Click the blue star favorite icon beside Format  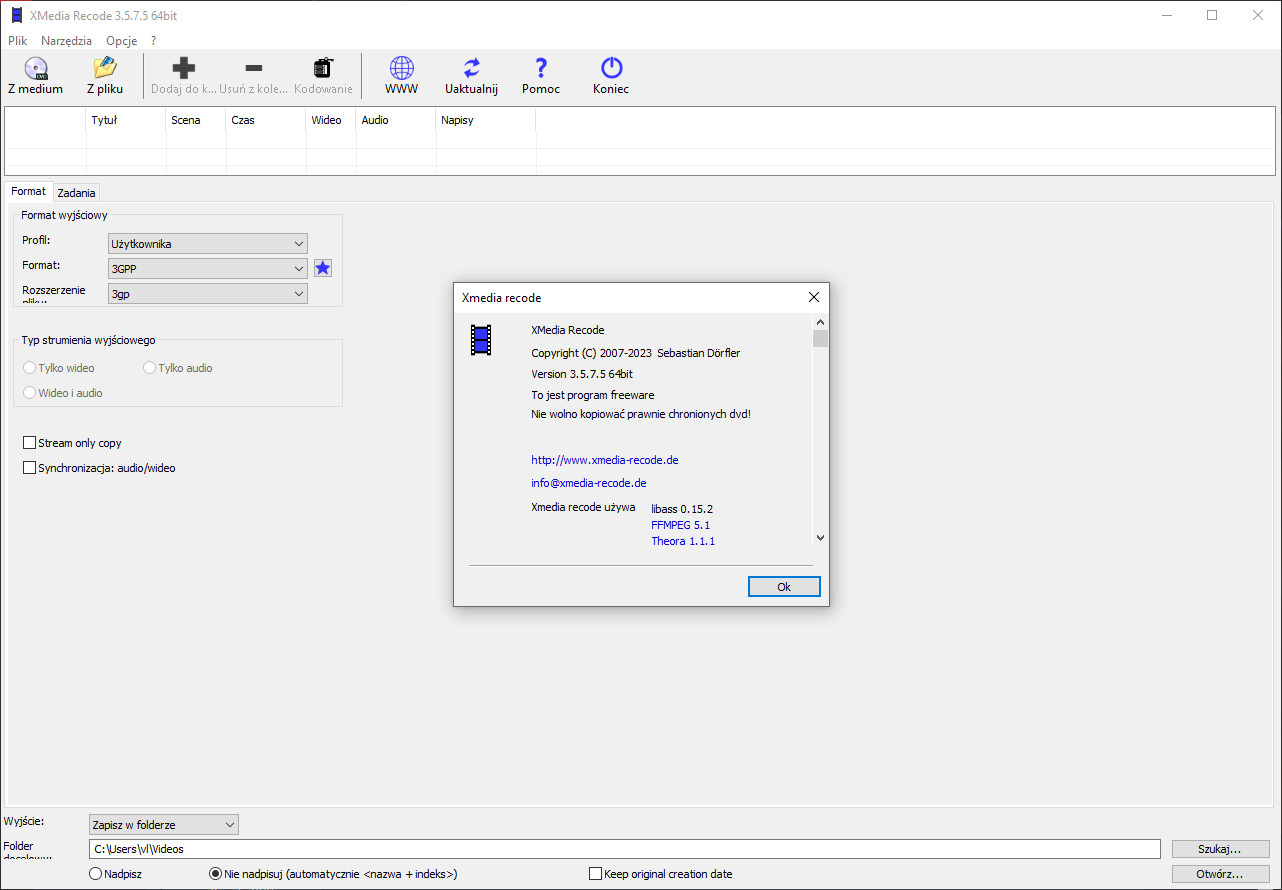click(323, 268)
